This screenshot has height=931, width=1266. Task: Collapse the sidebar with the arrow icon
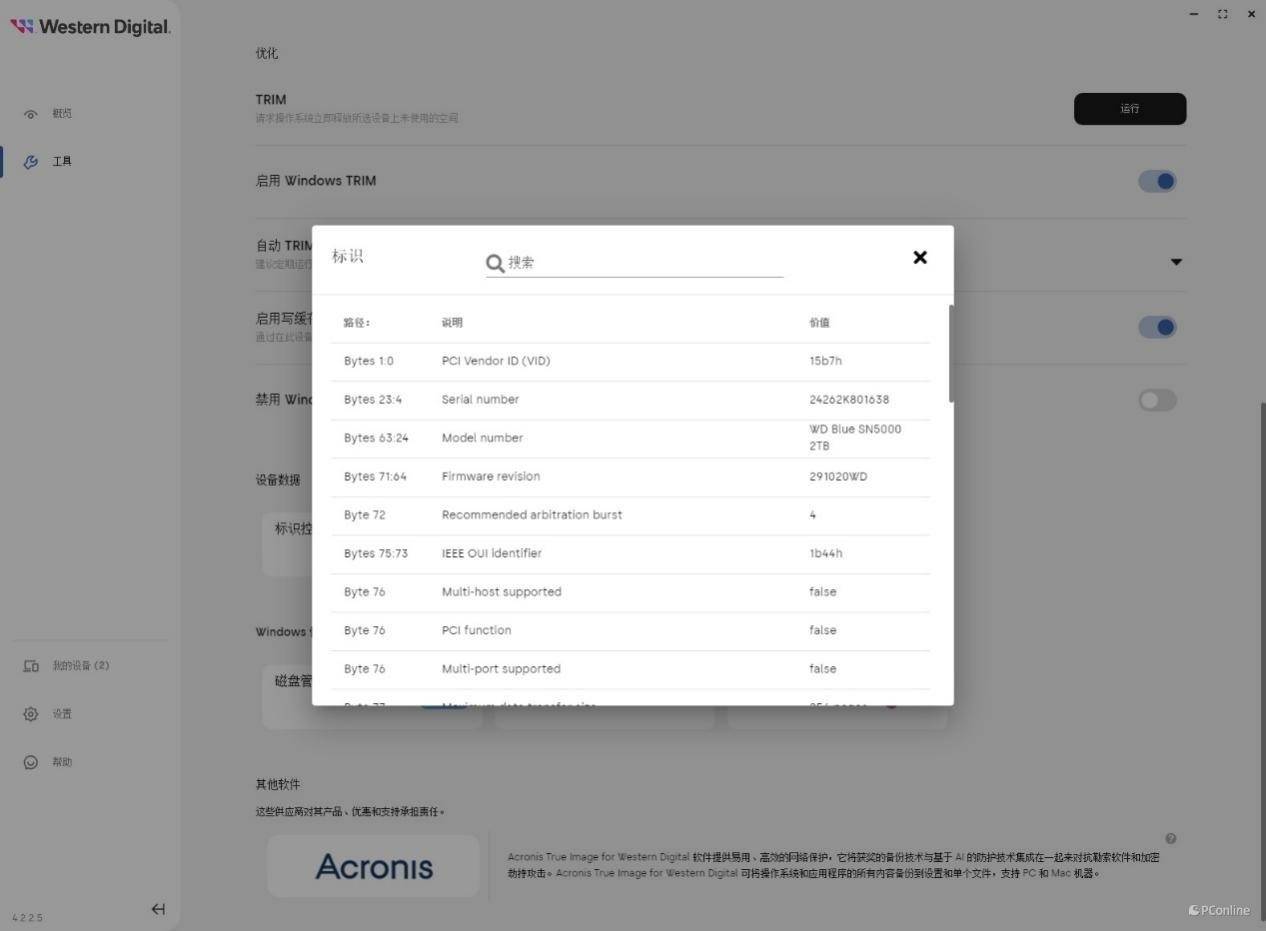(x=158, y=909)
